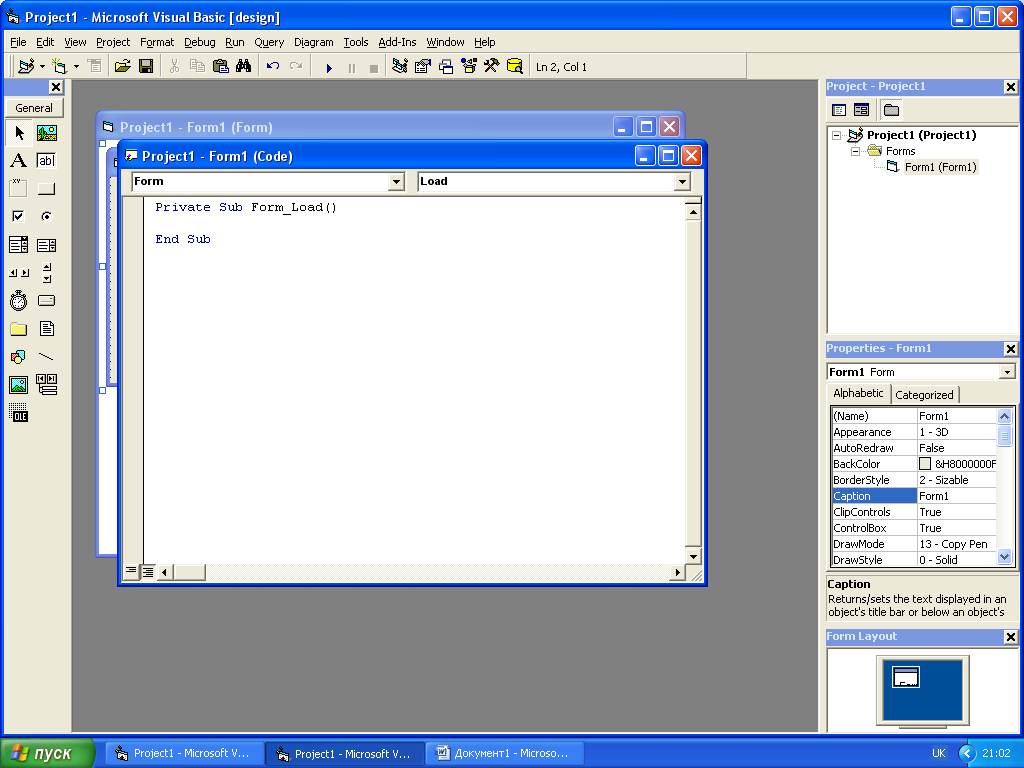Select the Image control tool
The height and width of the screenshot is (768, 1024).
coord(19,385)
